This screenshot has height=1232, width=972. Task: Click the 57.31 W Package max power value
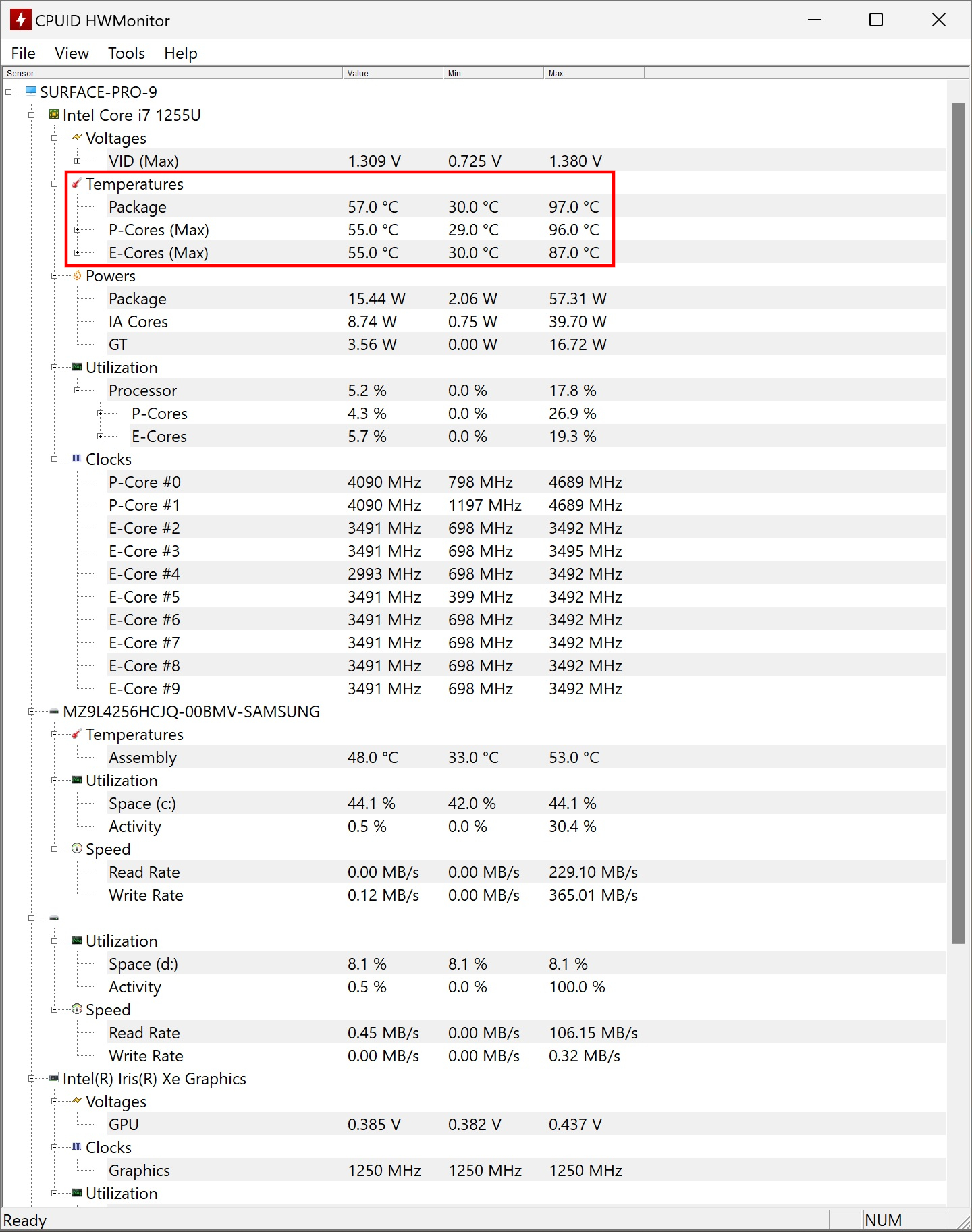[x=578, y=298]
